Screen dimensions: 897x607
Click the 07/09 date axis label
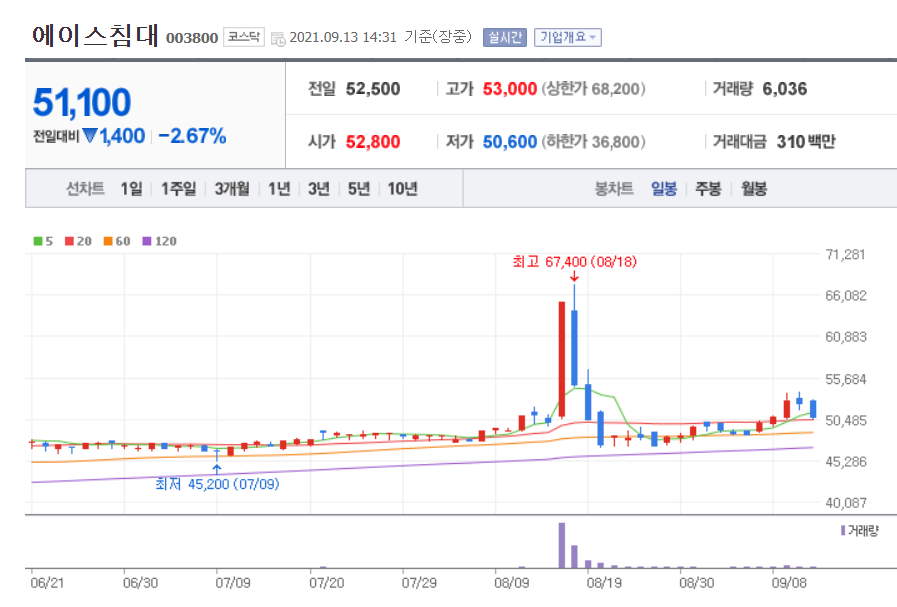point(233,583)
